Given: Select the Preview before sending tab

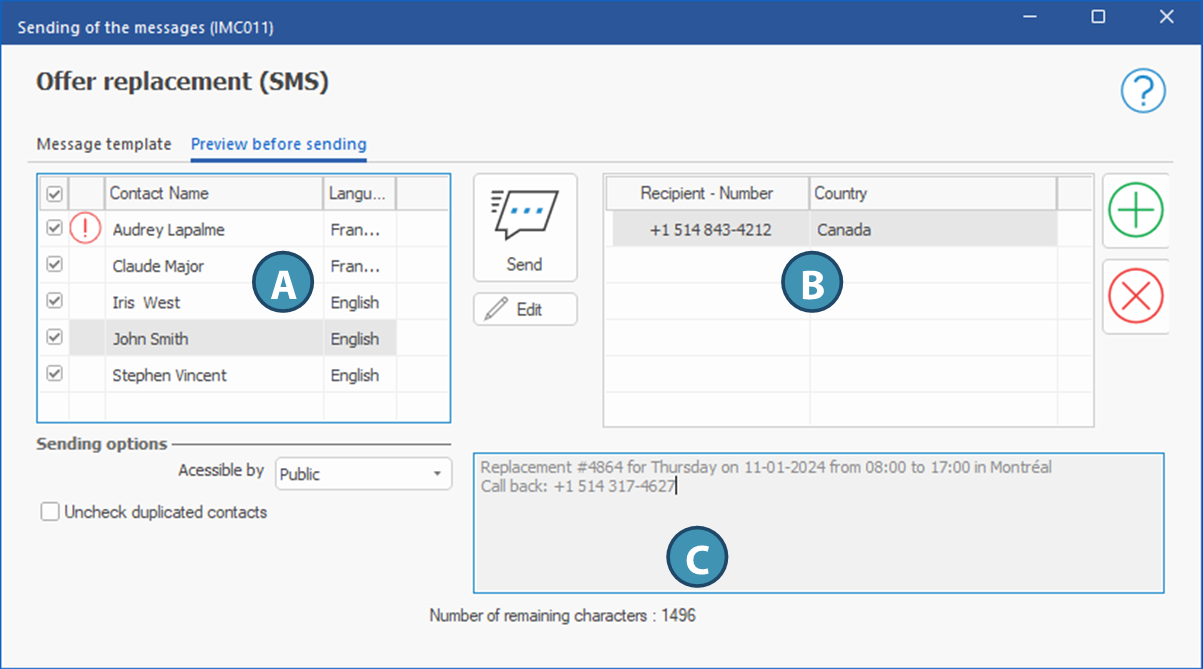Looking at the screenshot, I should point(278,144).
